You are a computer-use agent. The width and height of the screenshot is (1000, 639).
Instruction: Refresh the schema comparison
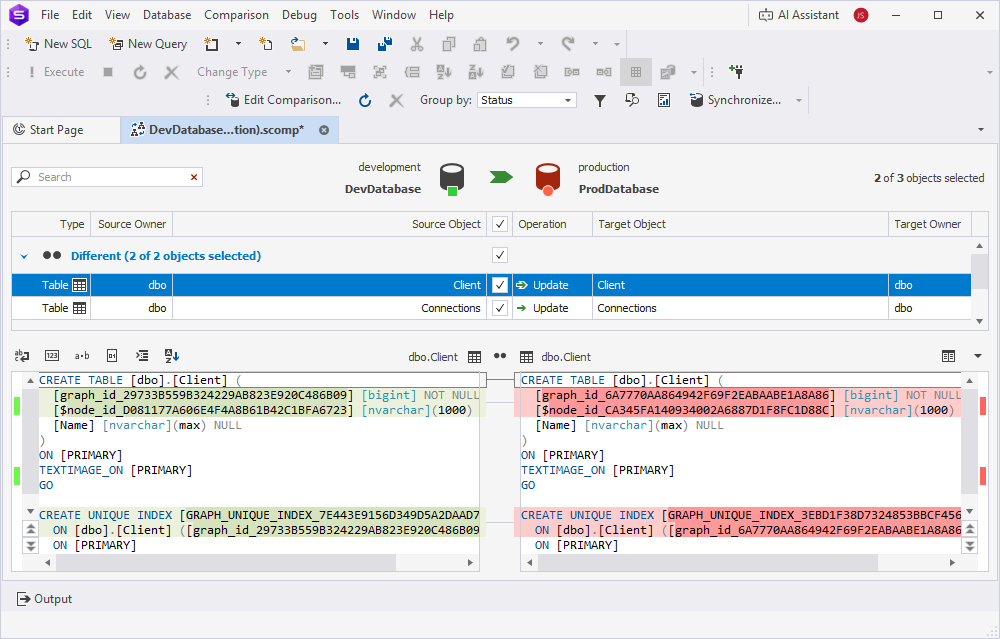(x=365, y=100)
